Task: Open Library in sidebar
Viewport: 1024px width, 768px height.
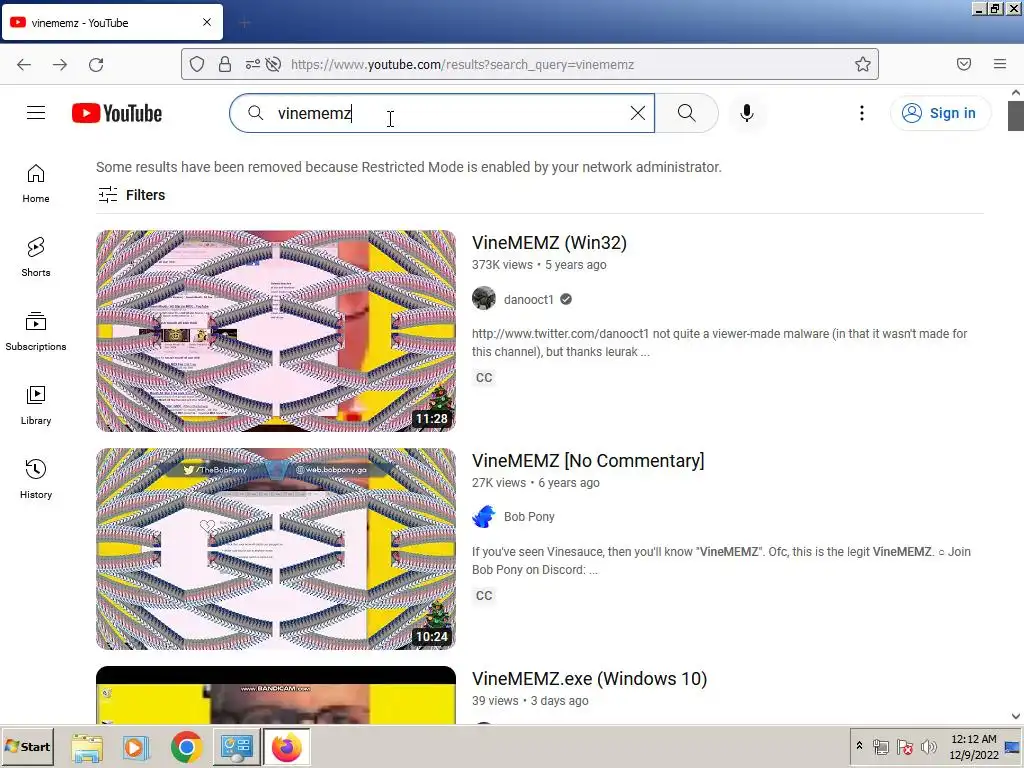Action: [36, 406]
